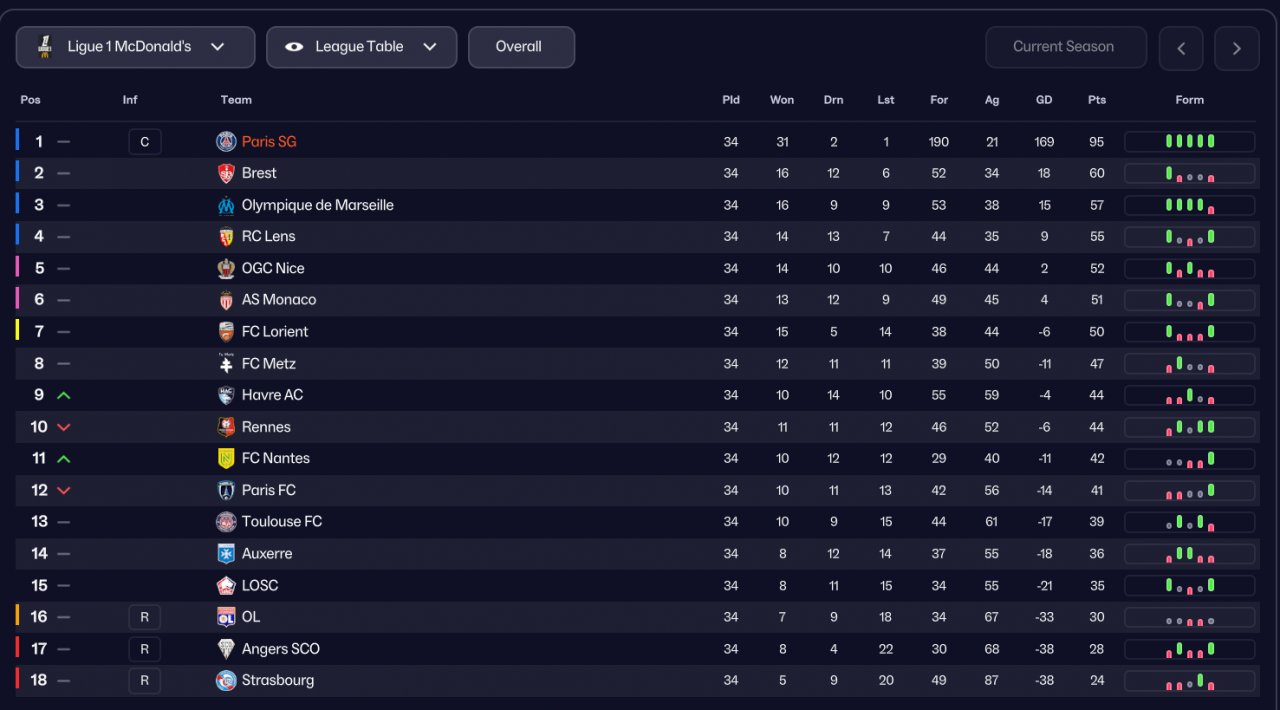This screenshot has width=1280, height=710.
Task: Click the champion 'C' info badge
Action: pos(144,142)
